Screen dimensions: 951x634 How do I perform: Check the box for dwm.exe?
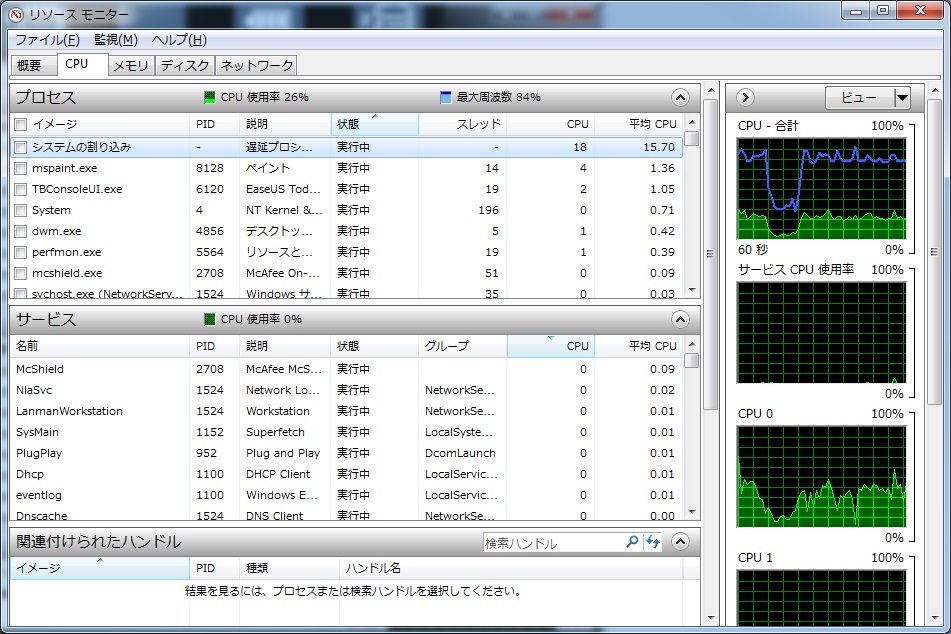point(21,231)
